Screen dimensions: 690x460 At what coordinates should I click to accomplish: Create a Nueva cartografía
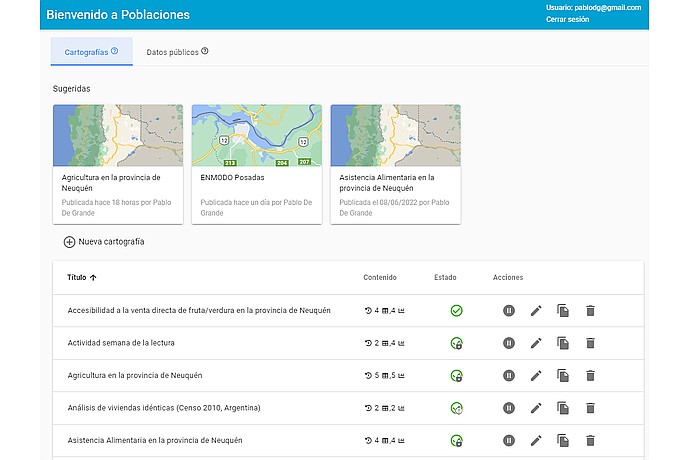pos(104,242)
